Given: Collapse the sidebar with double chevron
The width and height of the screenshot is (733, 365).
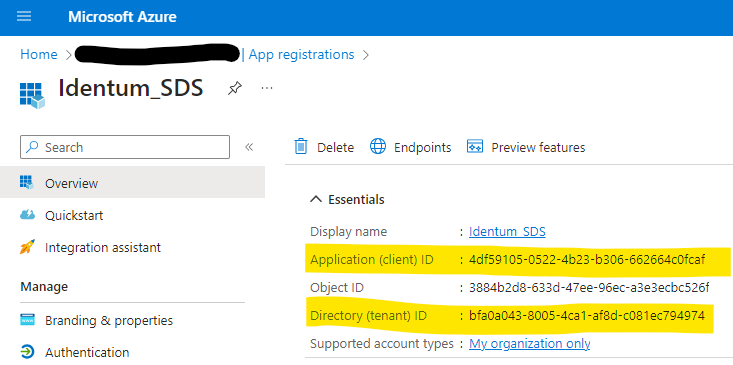Looking at the screenshot, I should tap(249, 147).
